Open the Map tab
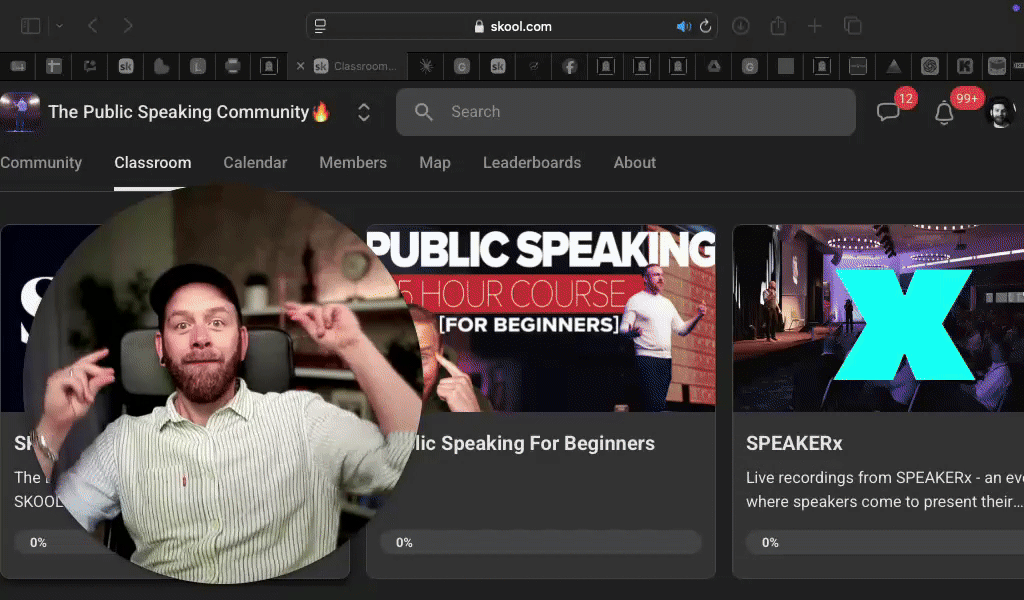The height and width of the screenshot is (600, 1024). click(x=435, y=163)
